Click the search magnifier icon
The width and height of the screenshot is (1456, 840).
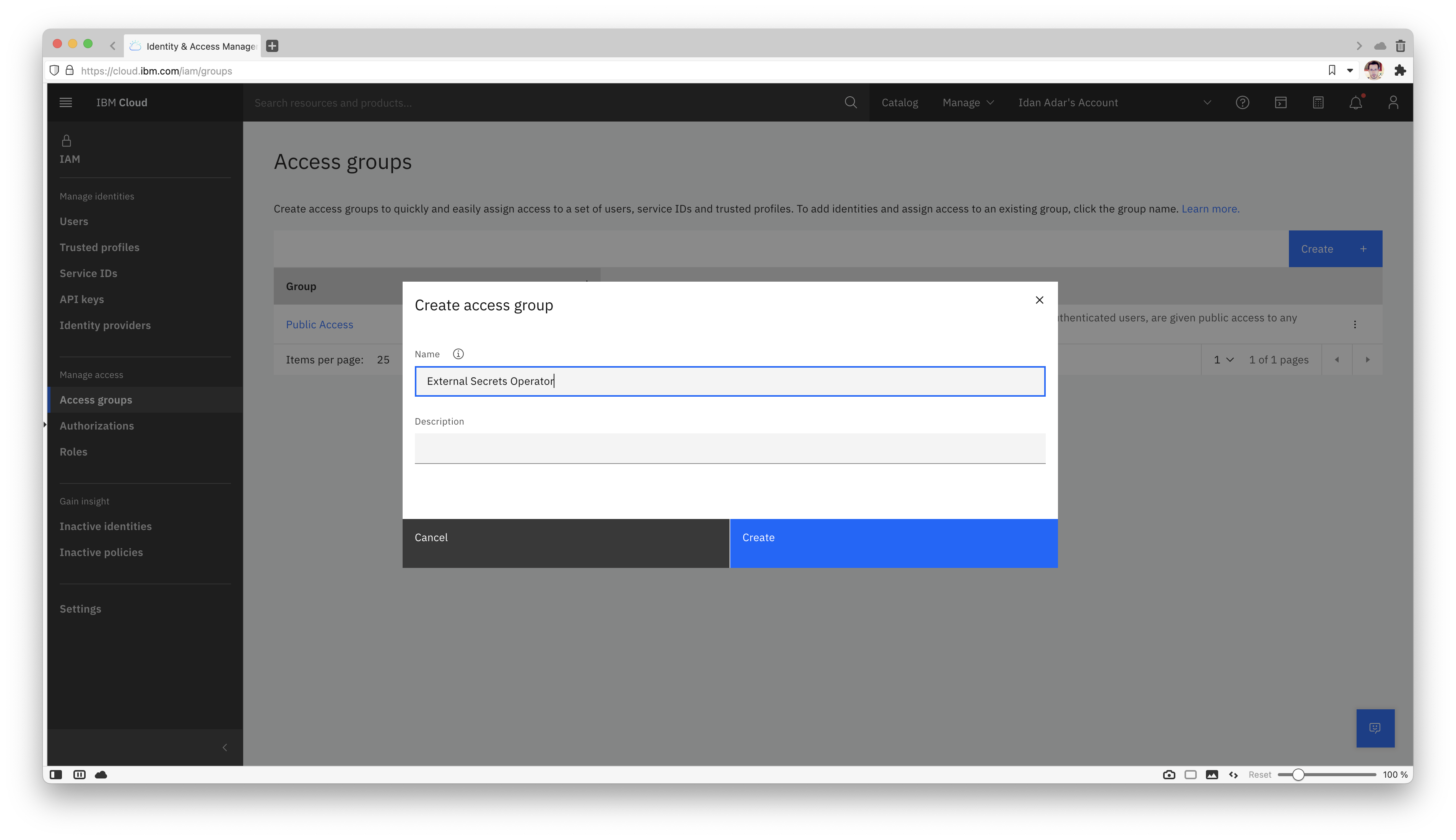[x=850, y=103]
